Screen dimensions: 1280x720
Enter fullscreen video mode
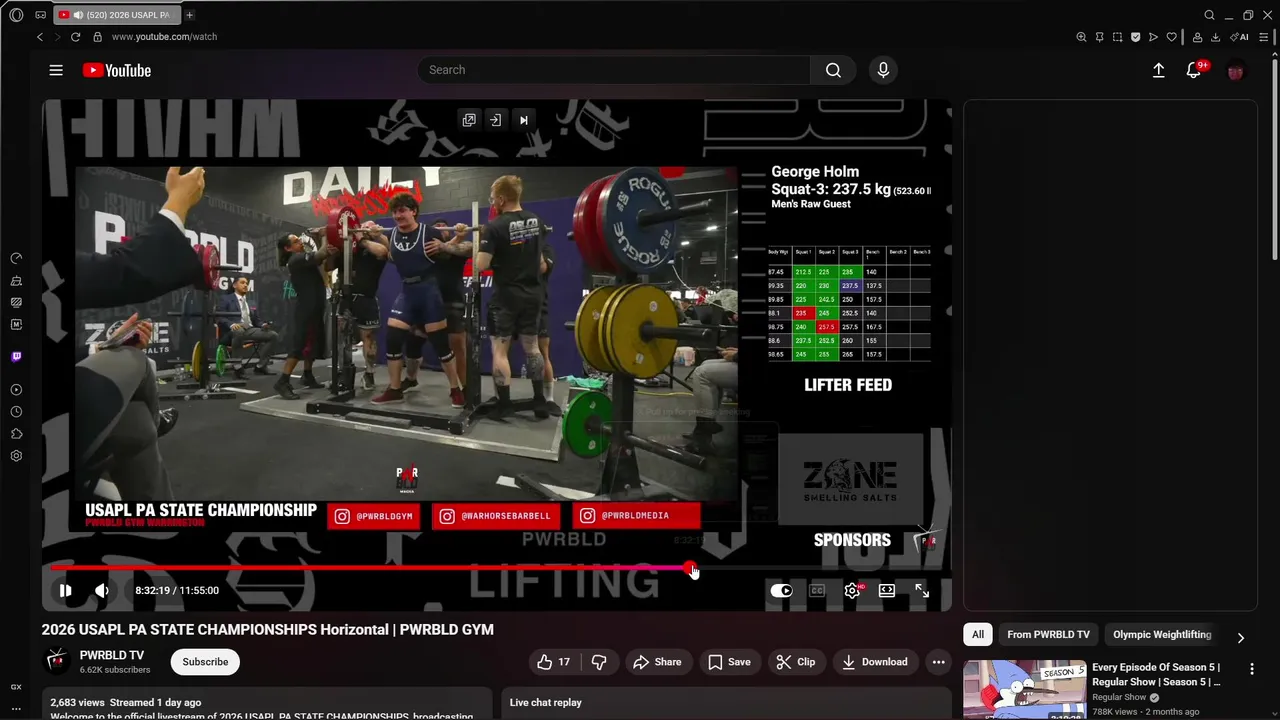tap(922, 590)
